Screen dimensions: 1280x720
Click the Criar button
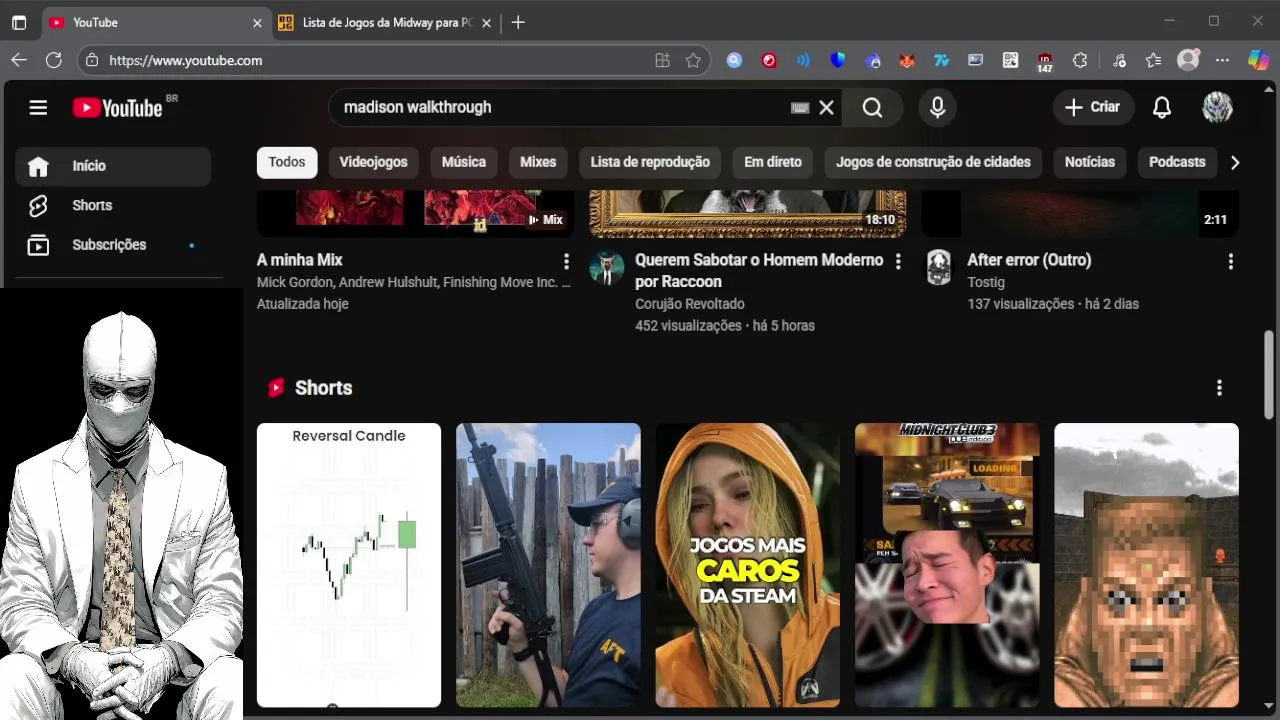click(x=1093, y=107)
